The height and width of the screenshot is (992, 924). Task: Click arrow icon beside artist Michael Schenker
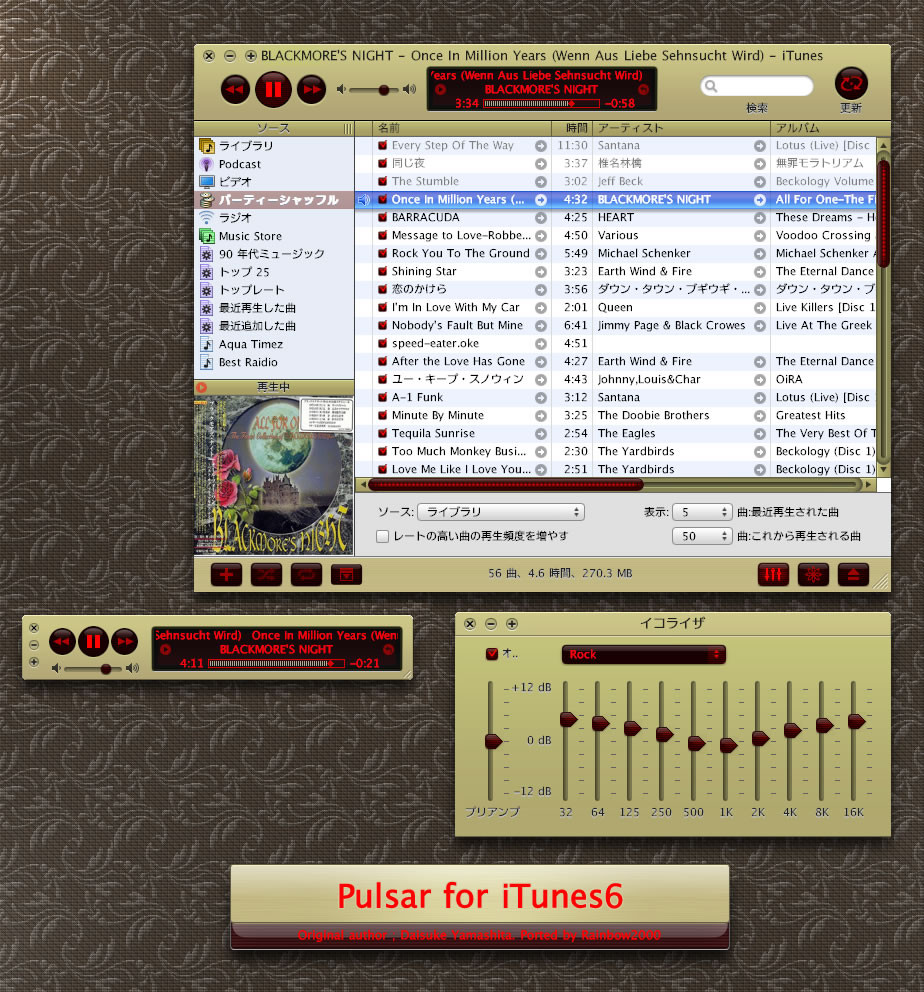(760, 254)
